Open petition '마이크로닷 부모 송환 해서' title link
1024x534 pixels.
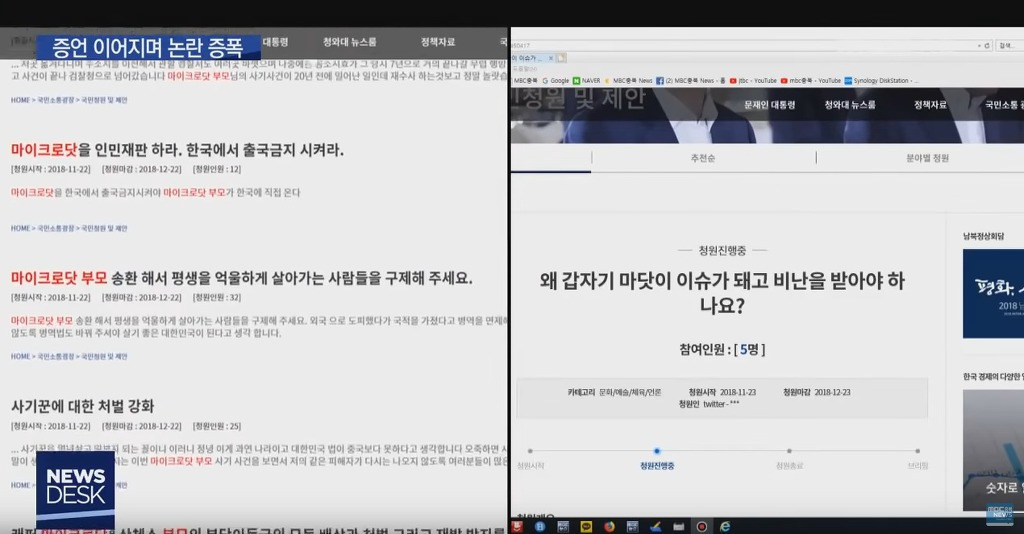point(241,278)
